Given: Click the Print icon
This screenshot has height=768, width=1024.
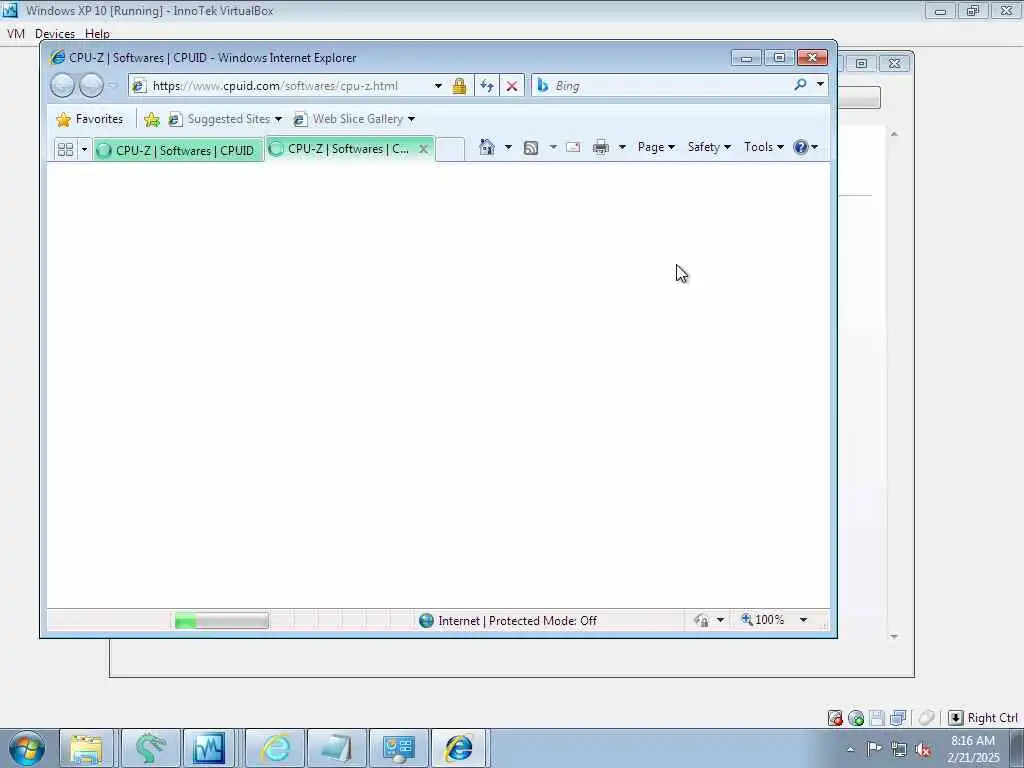Looking at the screenshot, I should coord(601,147).
